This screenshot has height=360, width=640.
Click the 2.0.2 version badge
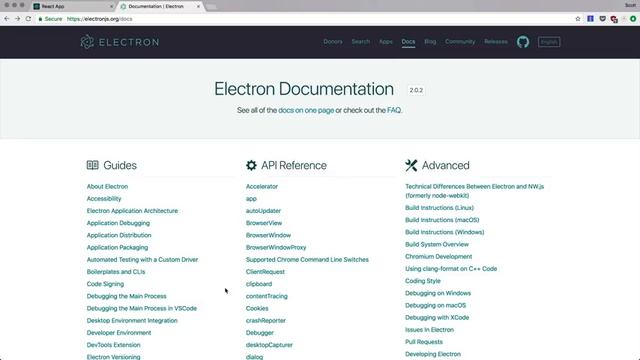coord(416,90)
